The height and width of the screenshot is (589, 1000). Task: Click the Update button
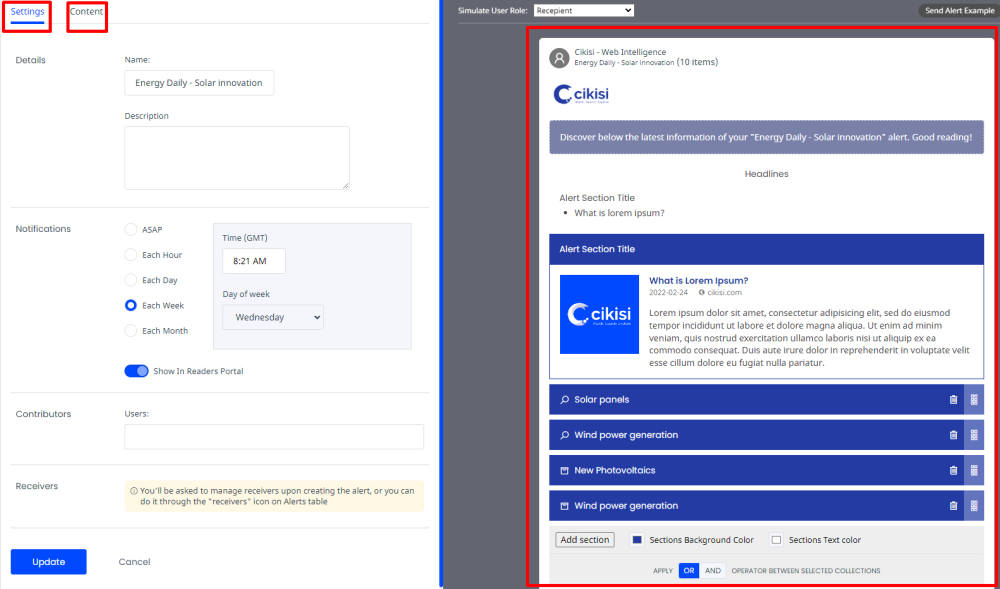point(48,562)
